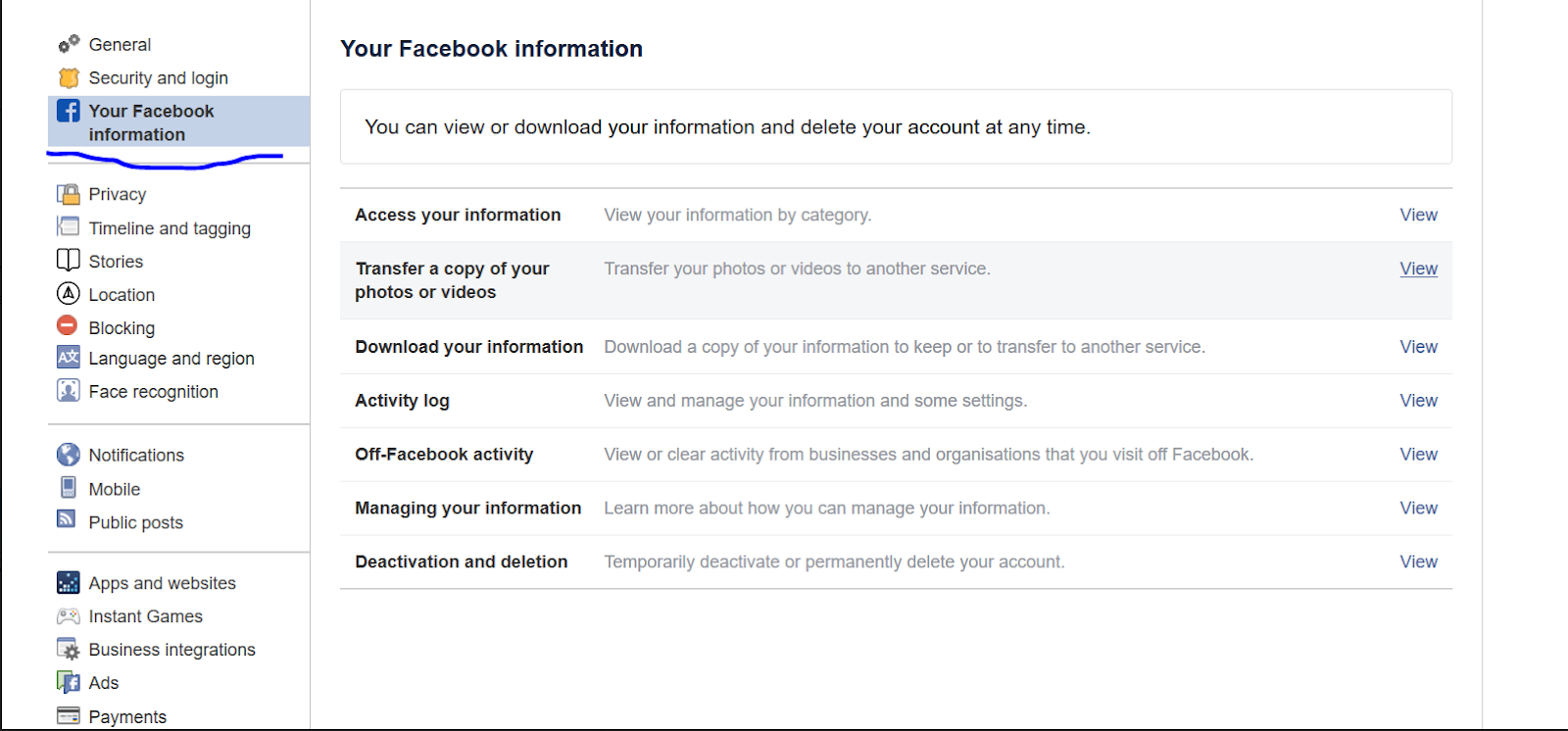This screenshot has height=731, width=1568.
Task: Open Stories settings
Action: pos(116,262)
